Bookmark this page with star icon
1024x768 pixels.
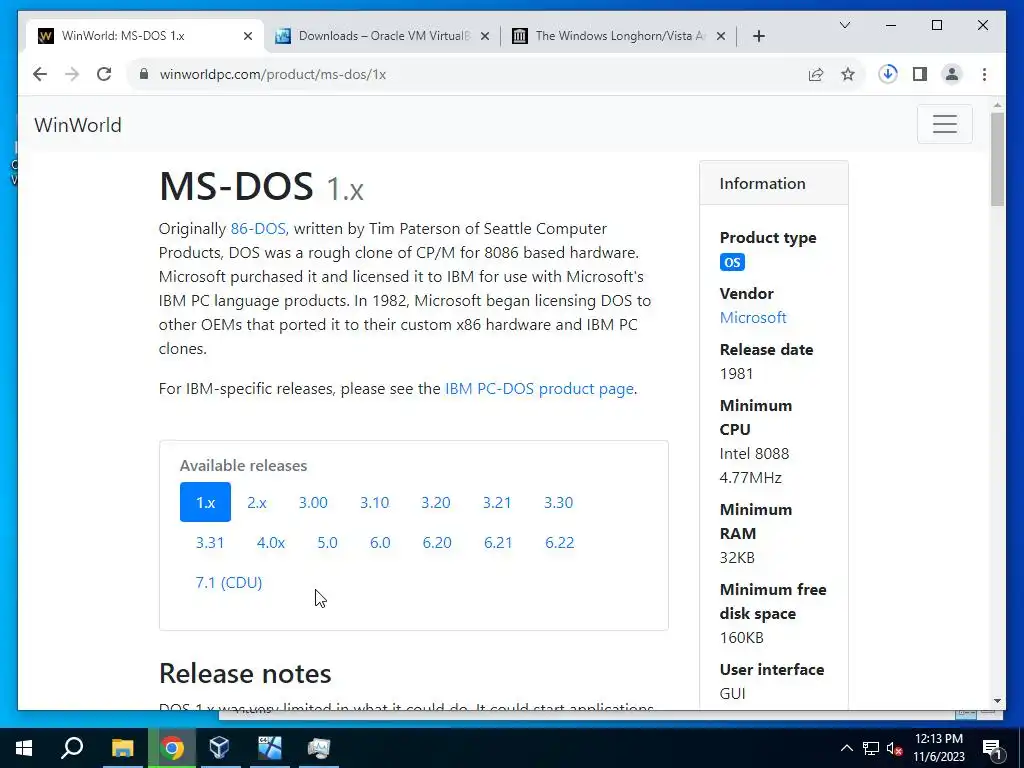tap(848, 74)
